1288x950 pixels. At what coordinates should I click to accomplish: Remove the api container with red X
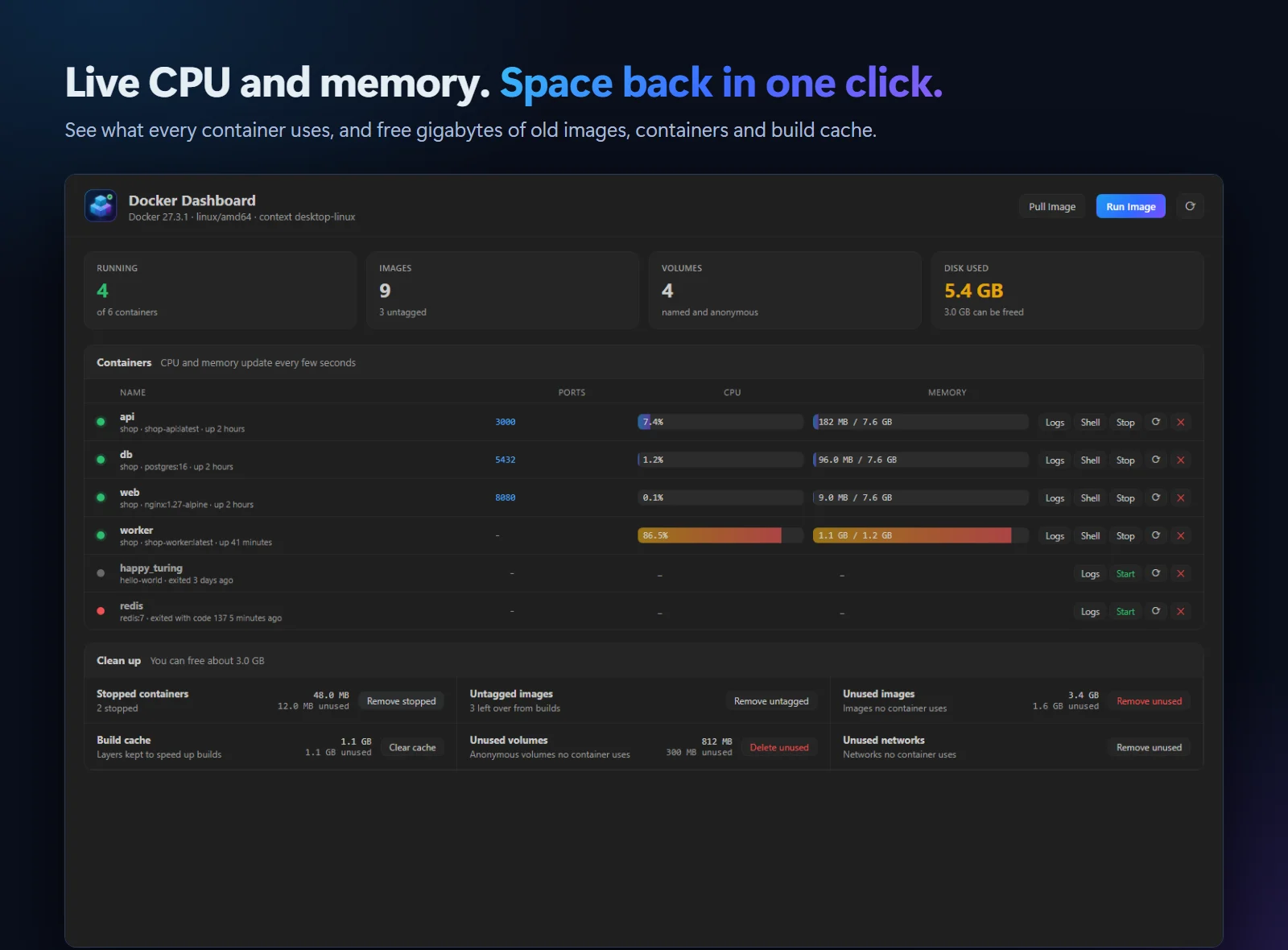1181,422
